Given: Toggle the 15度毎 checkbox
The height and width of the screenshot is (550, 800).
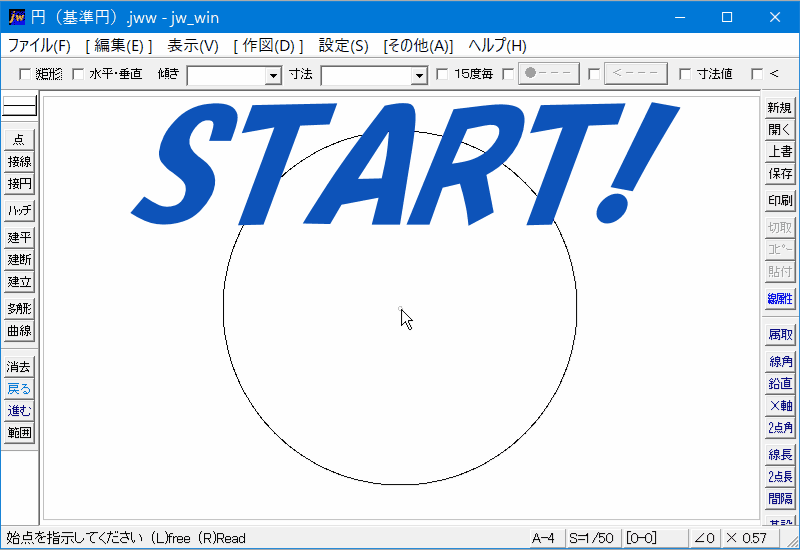Looking at the screenshot, I should [442, 74].
